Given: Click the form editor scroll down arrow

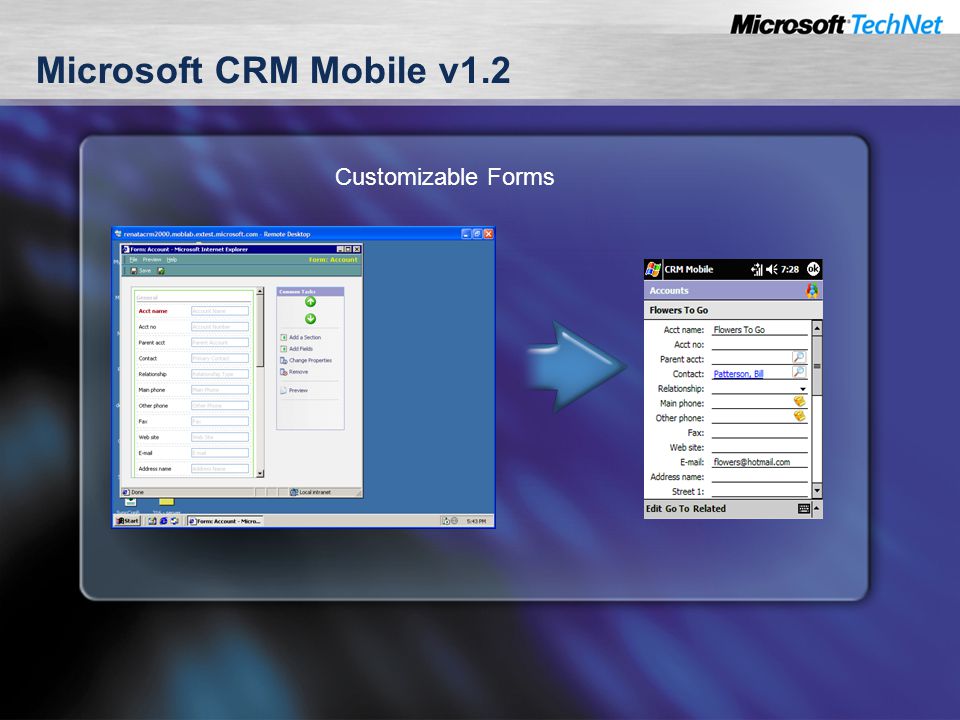Looking at the screenshot, I should click(x=260, y=473).
